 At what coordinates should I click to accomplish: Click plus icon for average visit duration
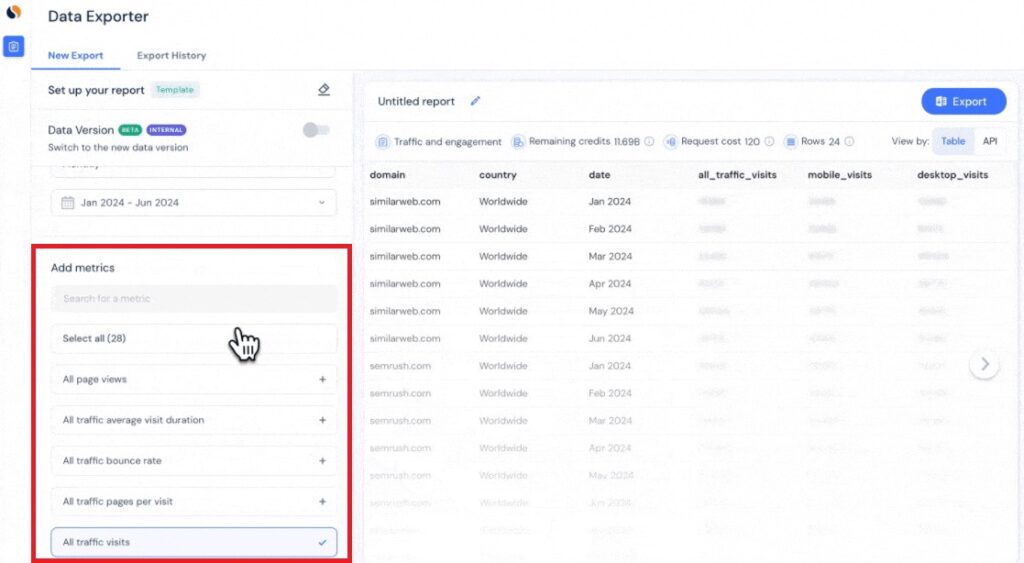pos(323,420)
